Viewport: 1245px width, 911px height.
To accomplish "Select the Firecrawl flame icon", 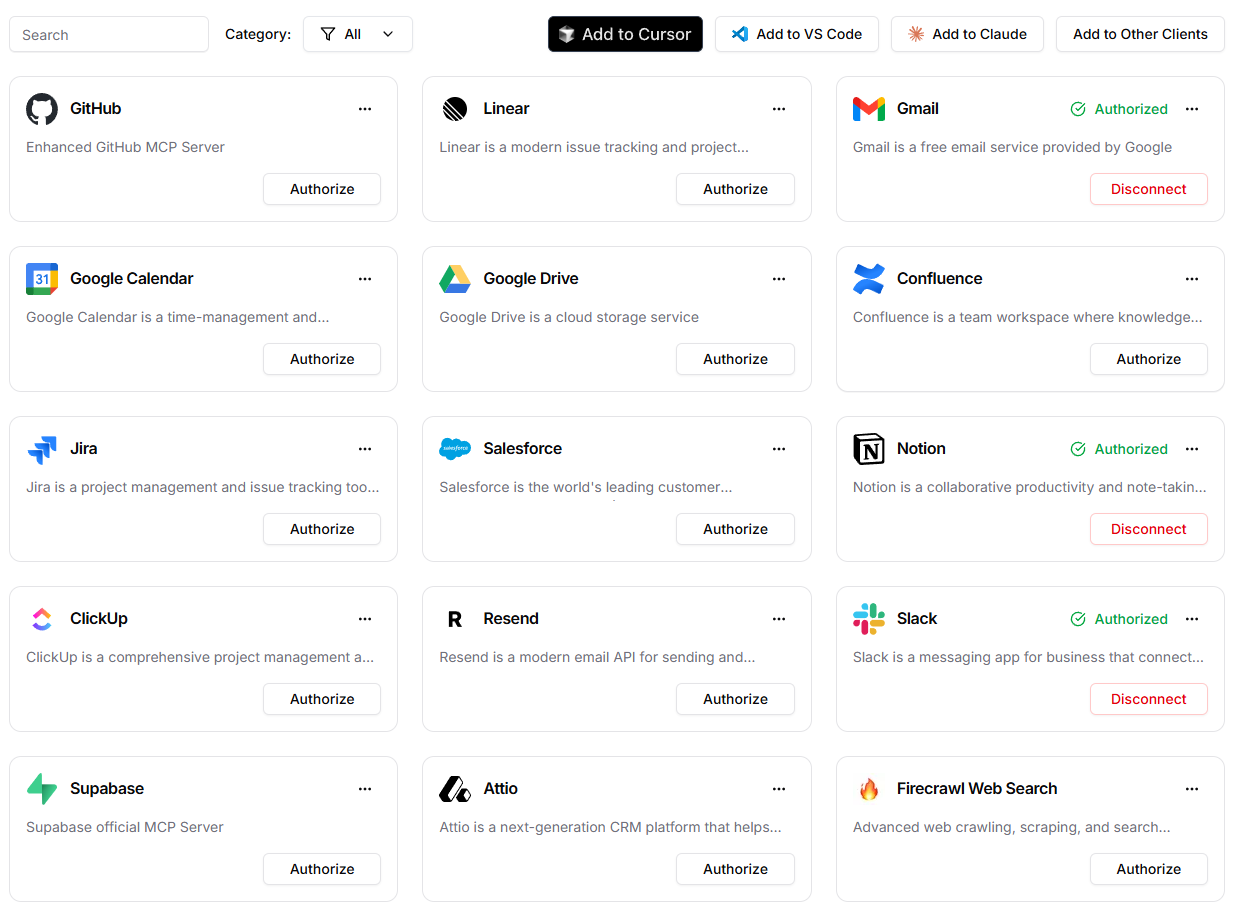I will tap(868, 788).
